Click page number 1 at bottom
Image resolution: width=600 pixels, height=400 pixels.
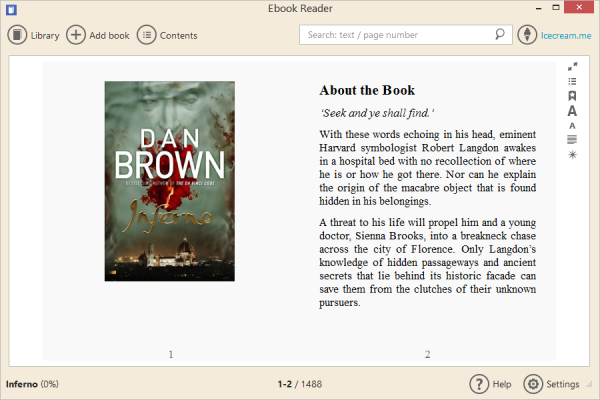(171, 354)
